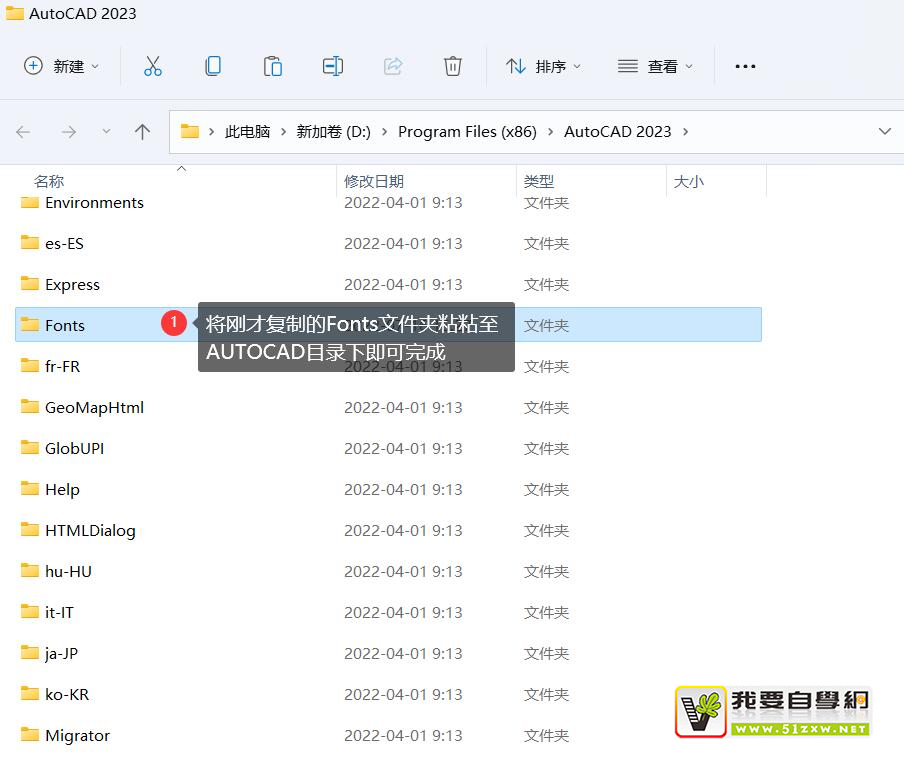Navigate back with the left arrow
Image resolution: width=904 pixels, height=759 pixels.
tap(24, 132)
